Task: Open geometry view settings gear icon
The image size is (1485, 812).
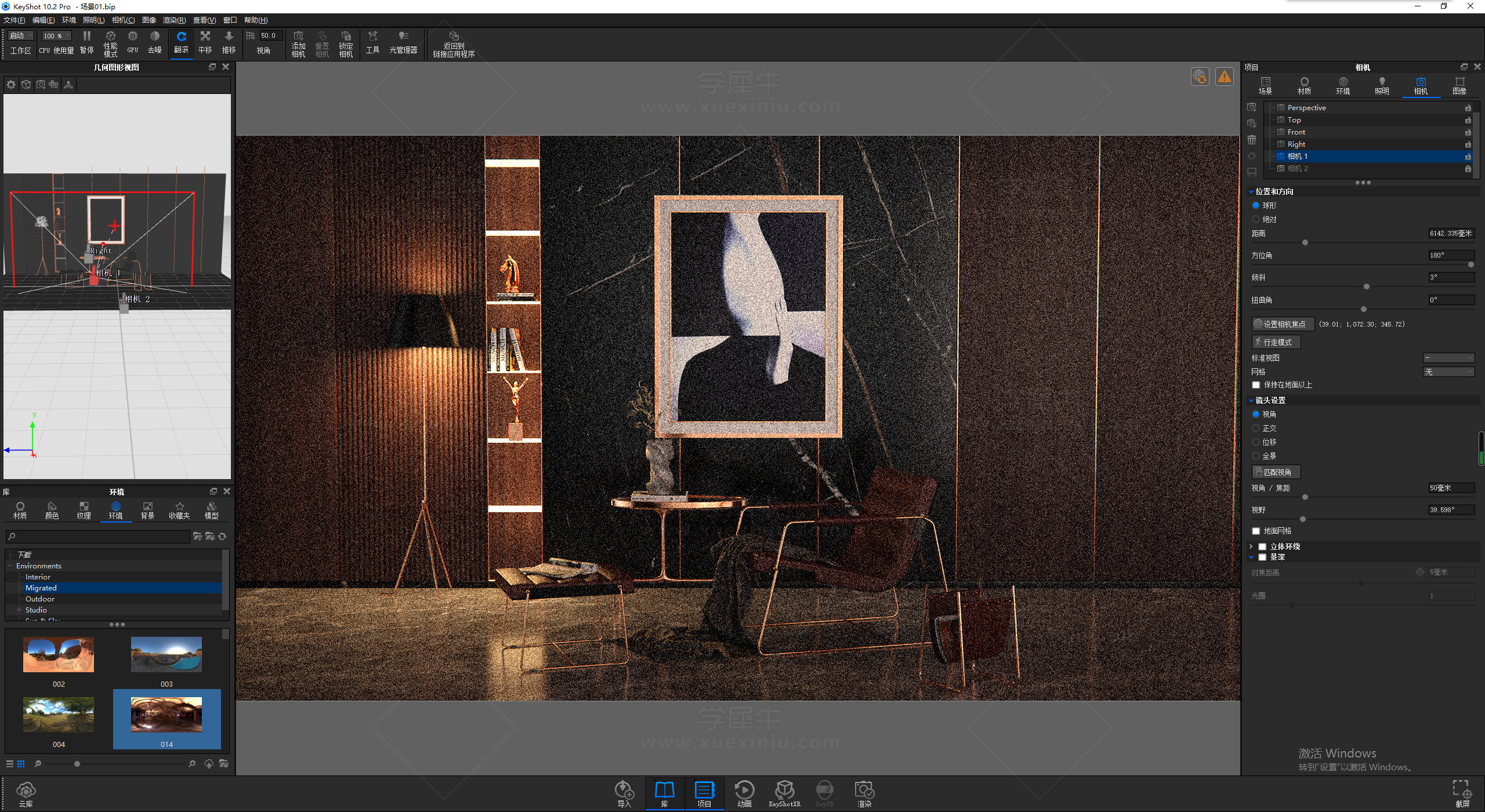Action: (x=11, y=85)
